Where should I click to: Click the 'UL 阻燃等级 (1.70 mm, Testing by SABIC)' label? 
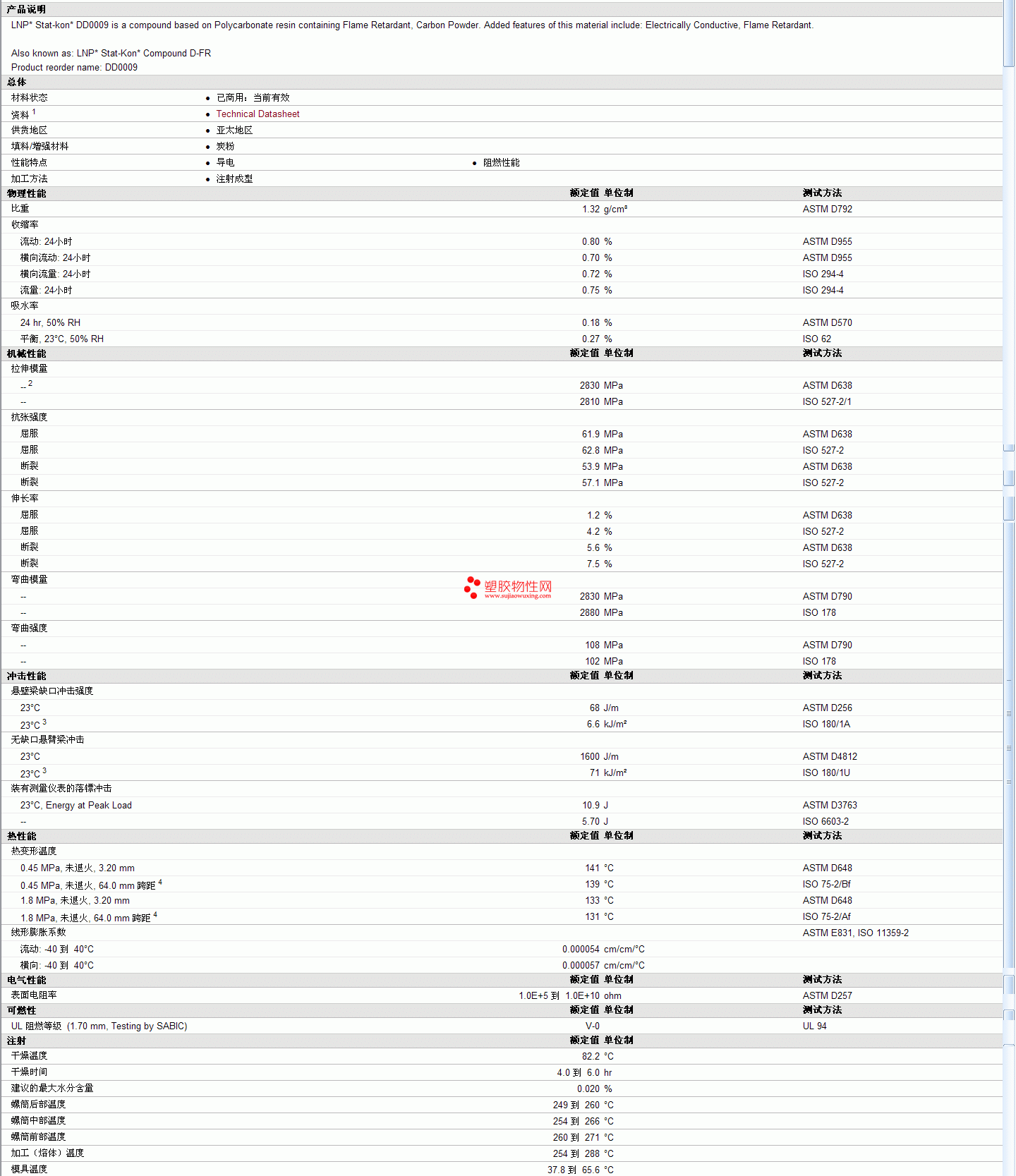99,1026
